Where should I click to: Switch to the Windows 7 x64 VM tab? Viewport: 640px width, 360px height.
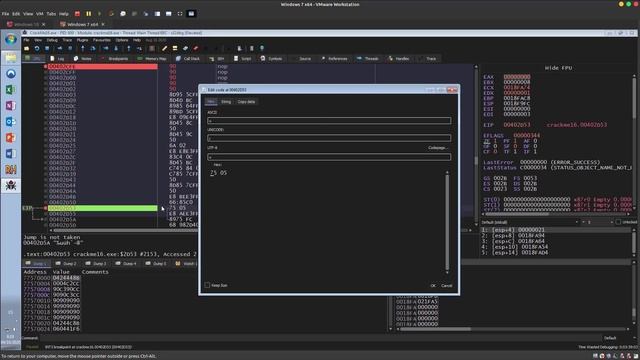[82, 24]
